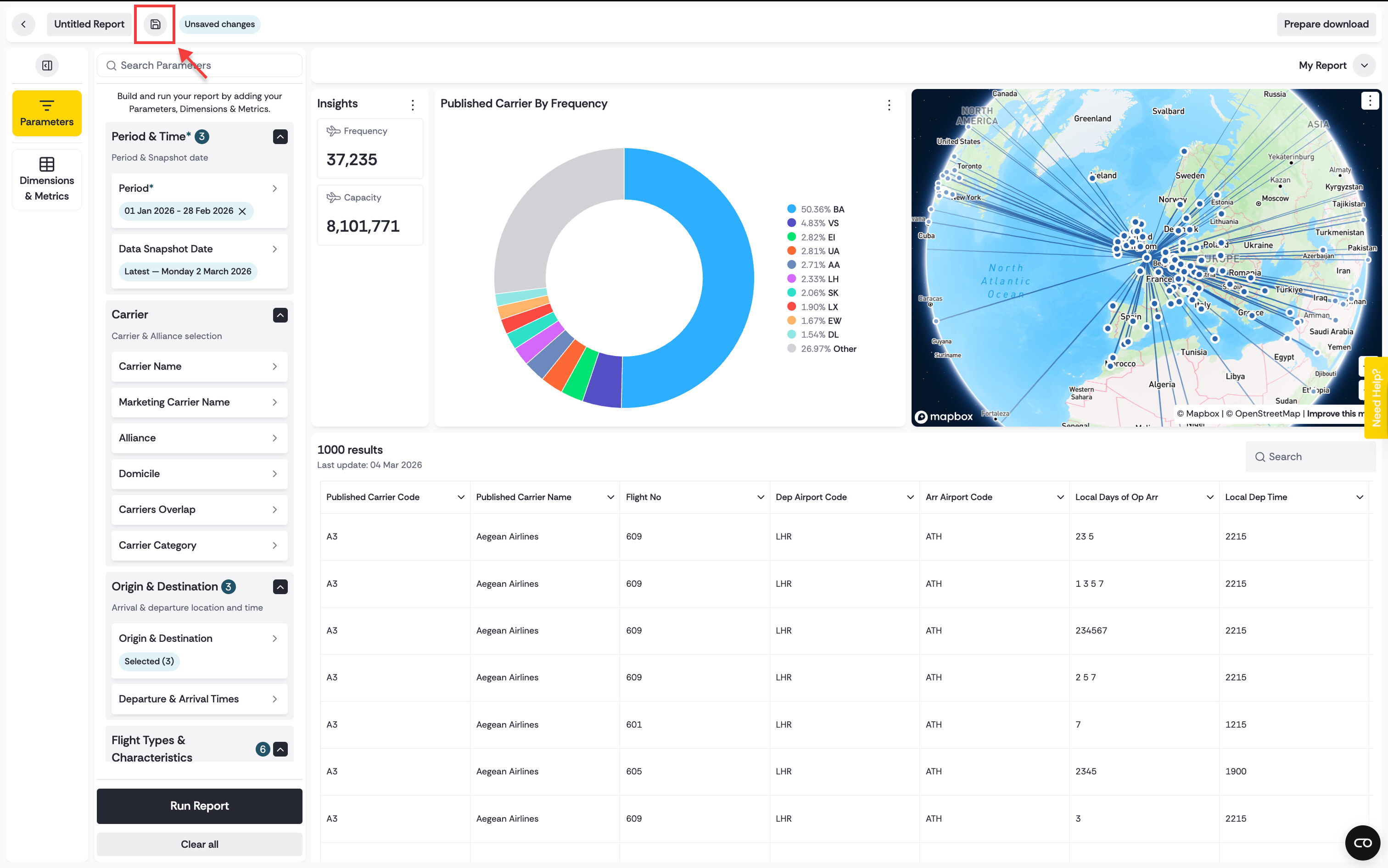Image resolution: width=1388 pixels, height=868 pixels.
Task: Remove the period date range chip
Action: (242, 211)
